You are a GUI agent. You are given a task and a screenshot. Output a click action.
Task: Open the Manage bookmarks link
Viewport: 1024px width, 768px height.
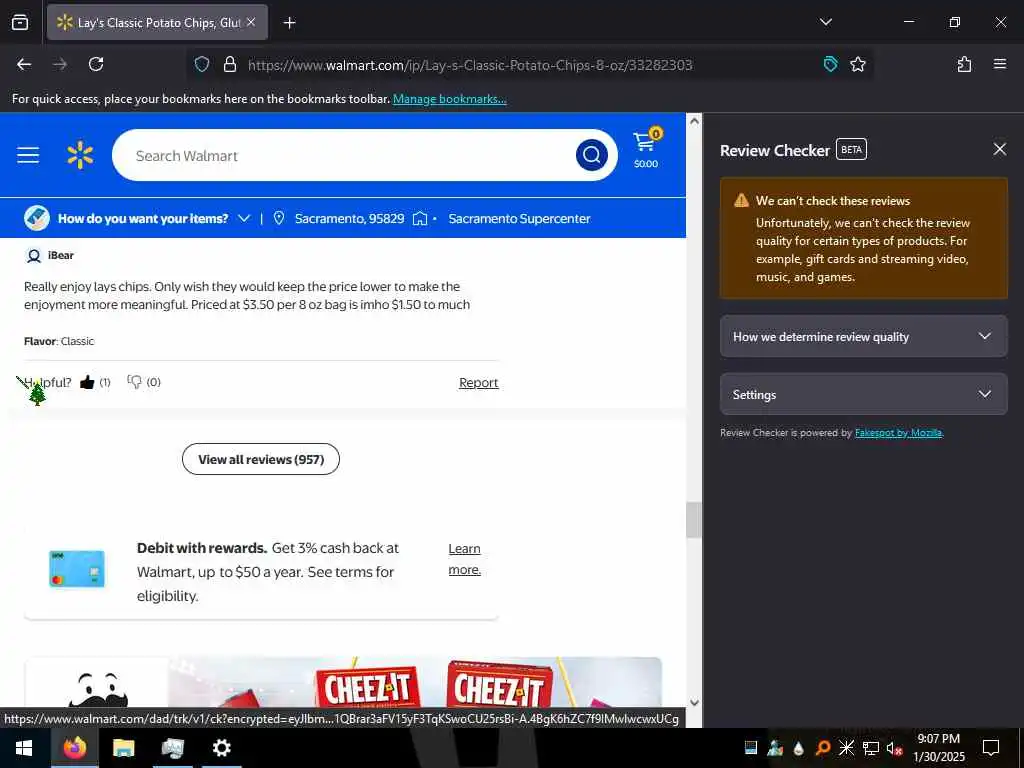point(449,99)
